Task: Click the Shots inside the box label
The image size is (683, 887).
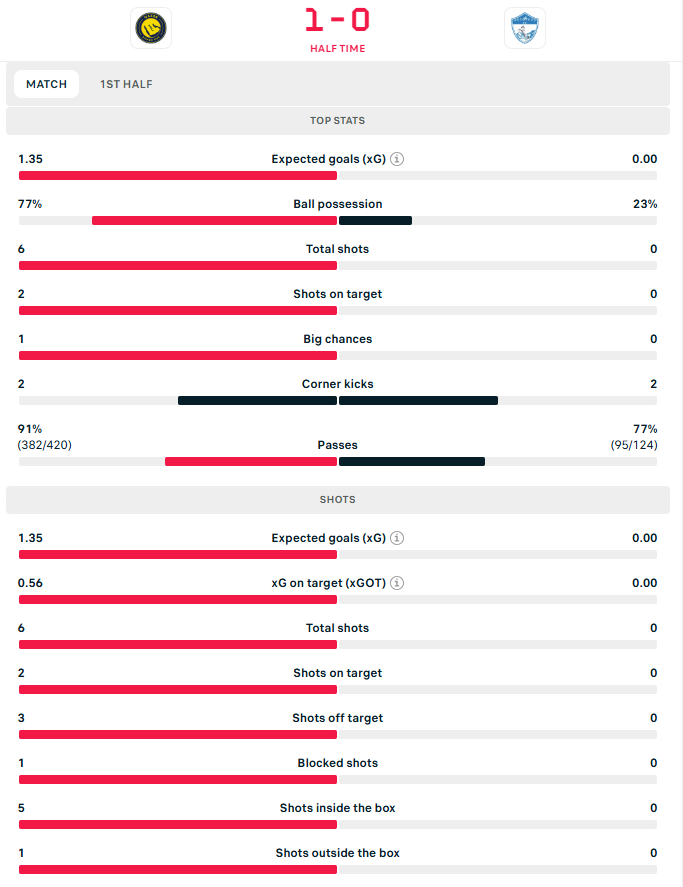Action: pyautogui.click(x=338, y=808)
